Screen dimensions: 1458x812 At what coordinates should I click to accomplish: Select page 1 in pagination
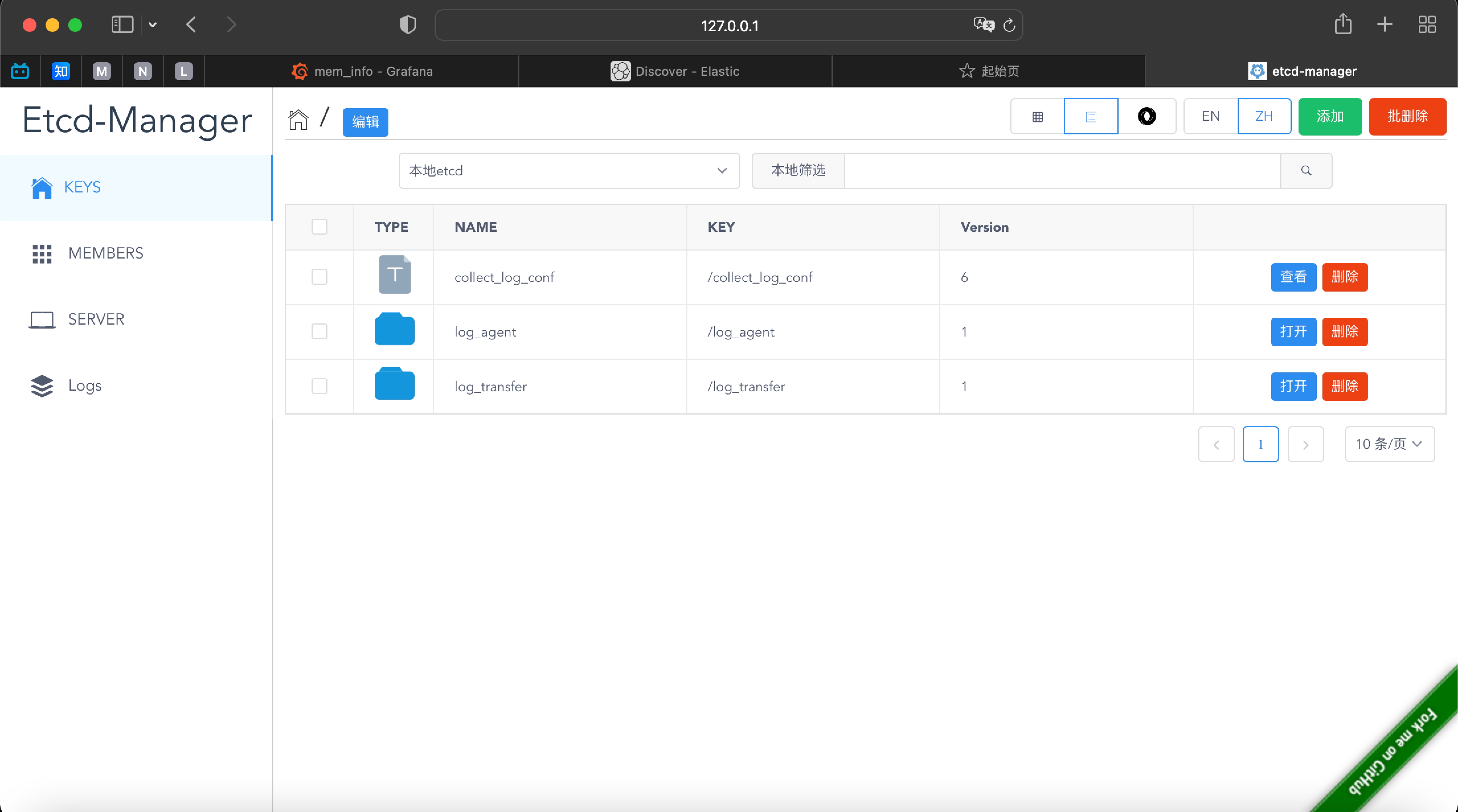1260,444
